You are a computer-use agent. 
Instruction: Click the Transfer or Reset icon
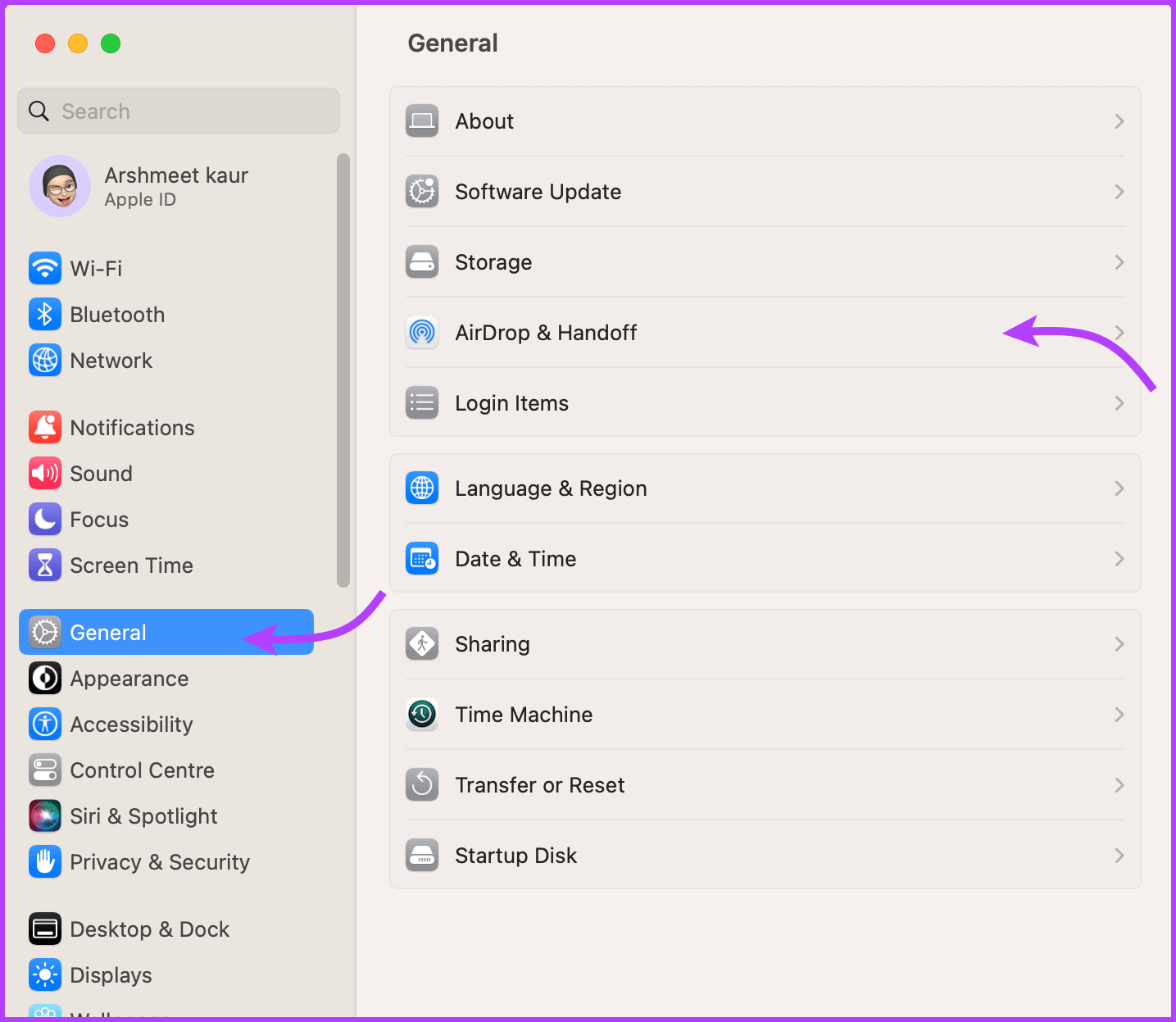[422, 785]
